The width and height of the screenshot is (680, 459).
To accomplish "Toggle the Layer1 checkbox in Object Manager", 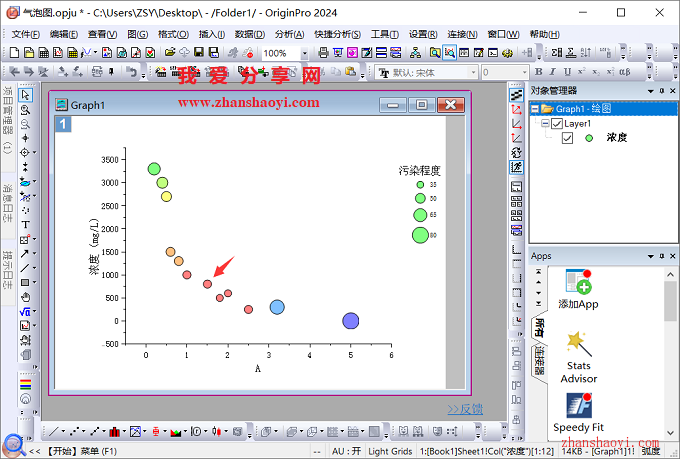I will pos(557,124).
